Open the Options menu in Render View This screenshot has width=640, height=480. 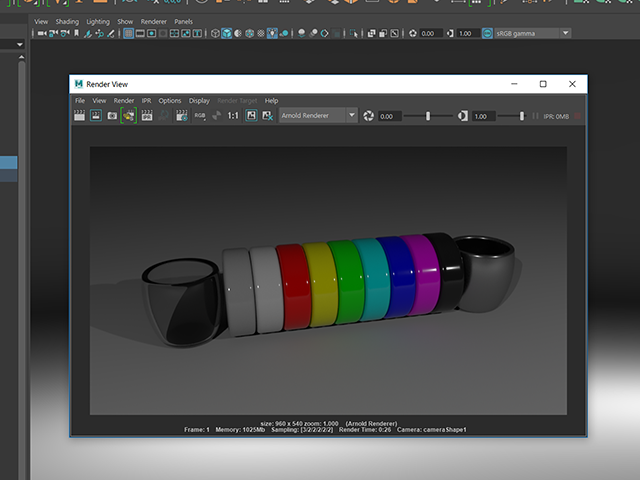pos(170,100)
